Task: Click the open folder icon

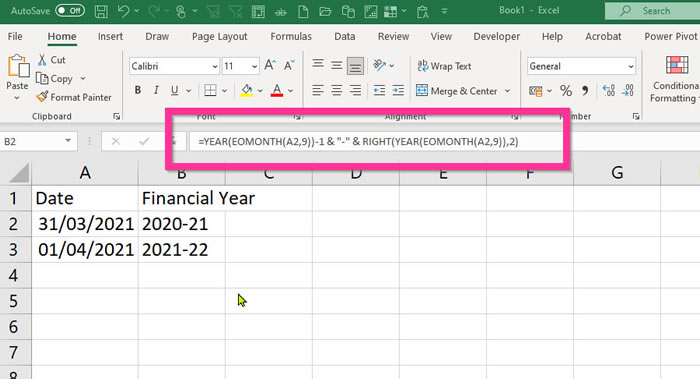Action: (325, 11)
